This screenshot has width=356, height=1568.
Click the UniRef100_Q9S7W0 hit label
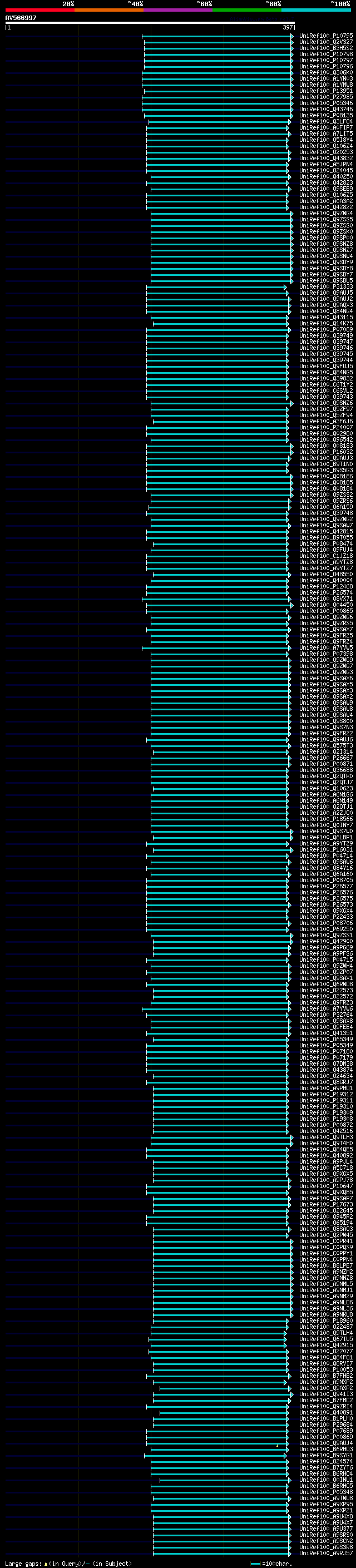click(x=326, y=831)
